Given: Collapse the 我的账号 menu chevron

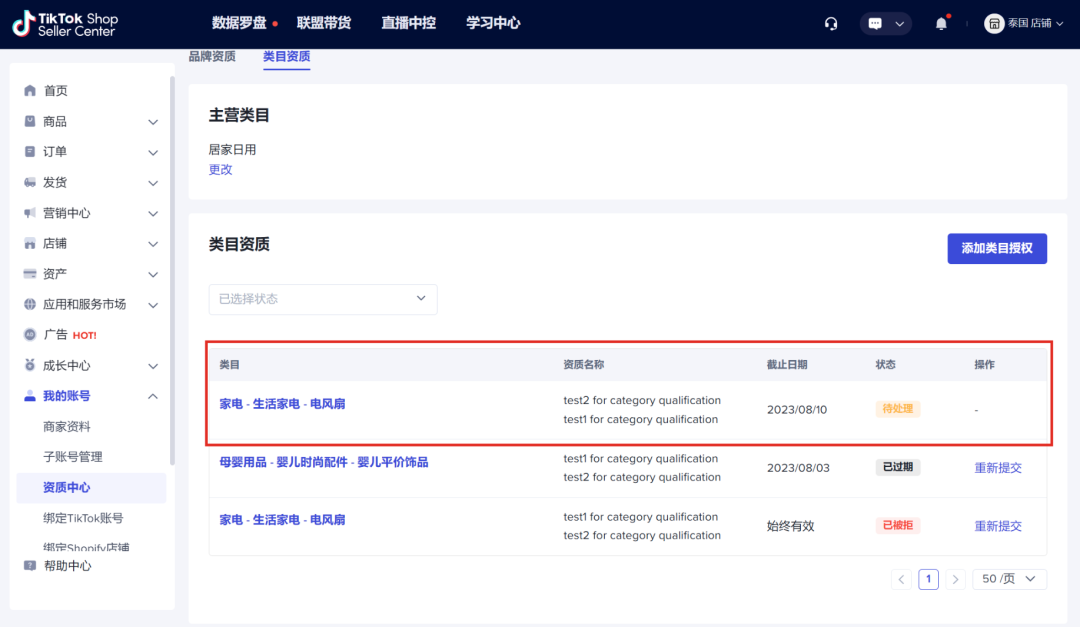Looking at the screenshot, I should pyautogui.click(x=153, y=396).
